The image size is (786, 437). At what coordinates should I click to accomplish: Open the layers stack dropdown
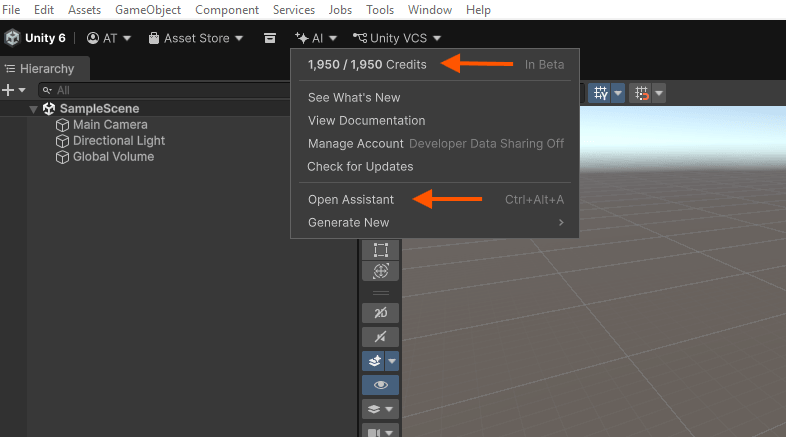(380, 409)
